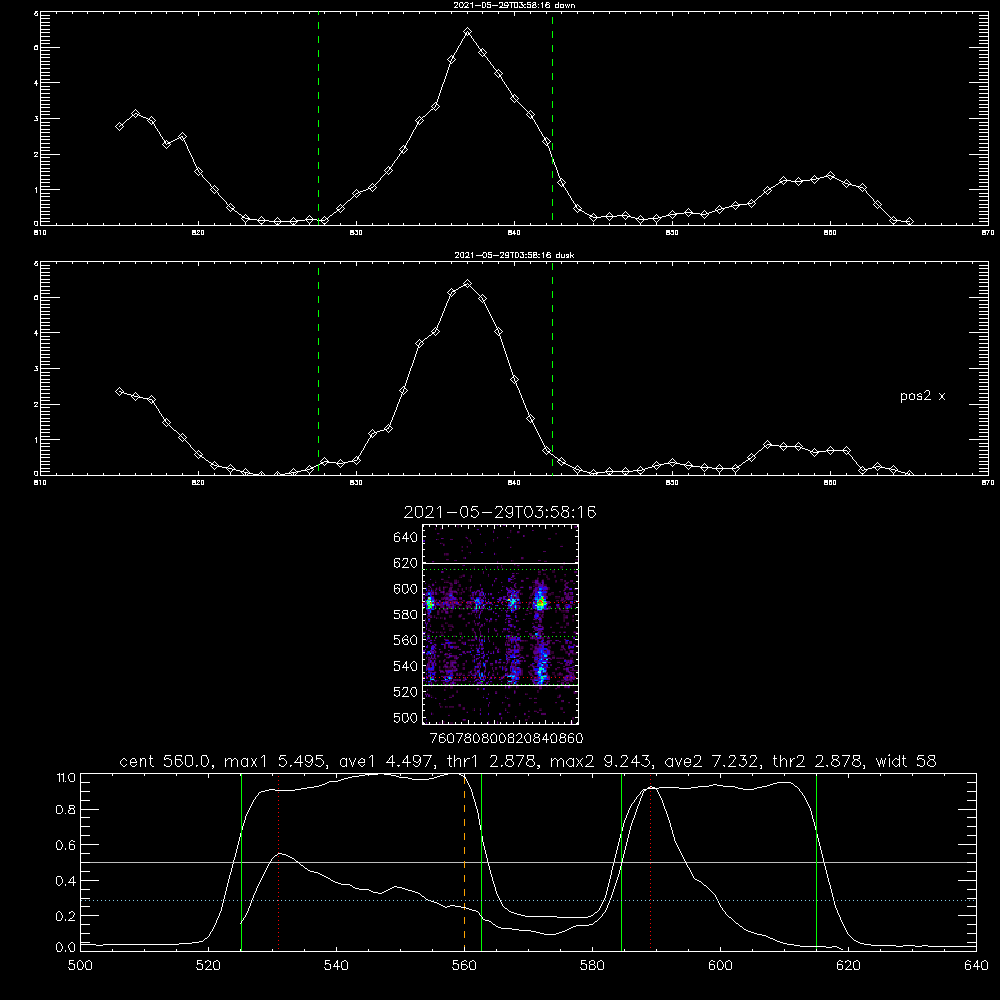
Task: Click the right green dashed line in dawn plot
Action: coord(552,119)
